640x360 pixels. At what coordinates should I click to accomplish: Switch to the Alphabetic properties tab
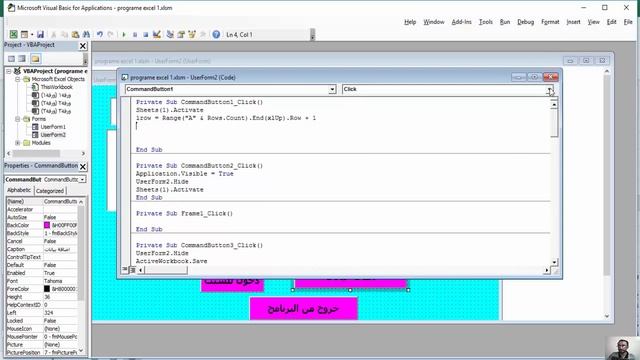[19, 191]
